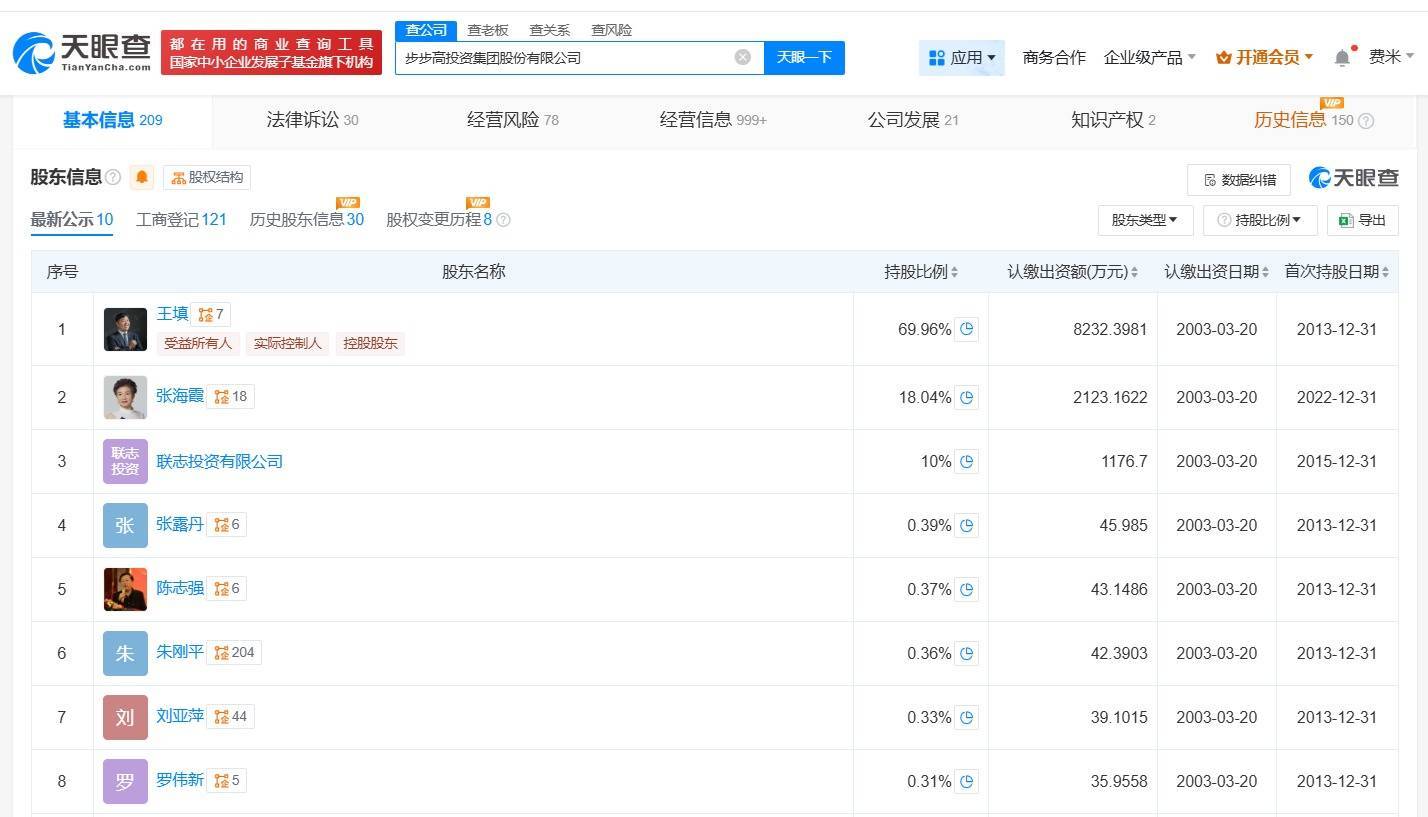Click 王填's 实际控制人 tag
The height and width of the screenshot is (817, 1428).
click(288, 343)
